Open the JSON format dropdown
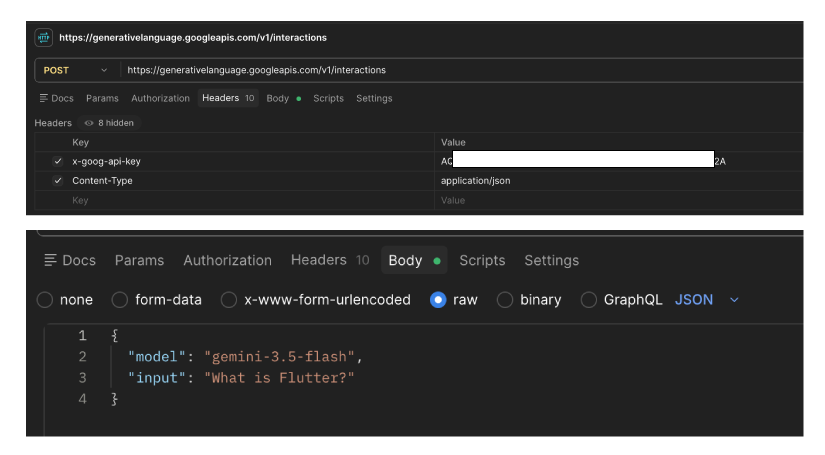825x455 pixels. (707, 300)
